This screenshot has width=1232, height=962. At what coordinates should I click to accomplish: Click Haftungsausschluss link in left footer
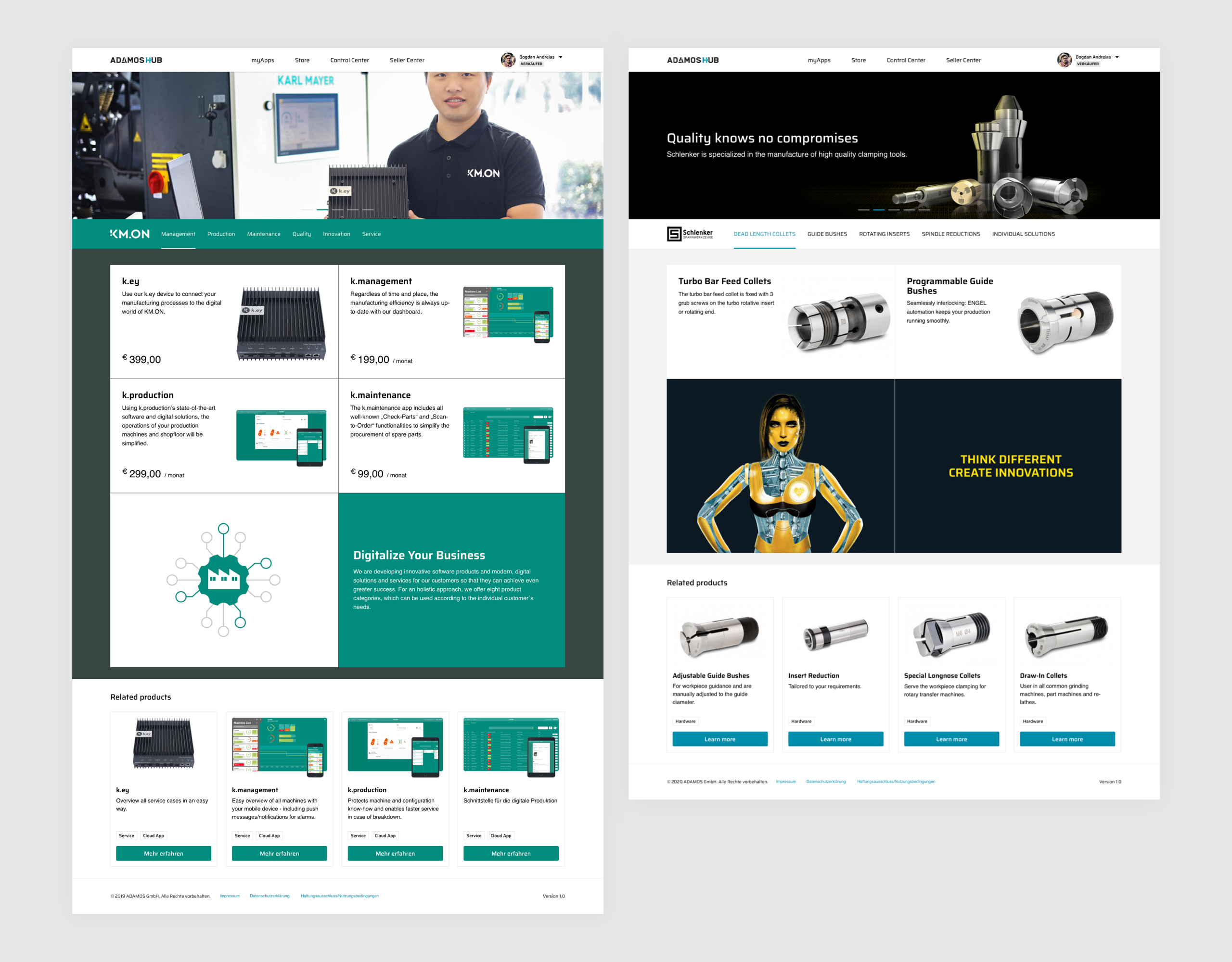pyautogui.click(x=340, y=896)
